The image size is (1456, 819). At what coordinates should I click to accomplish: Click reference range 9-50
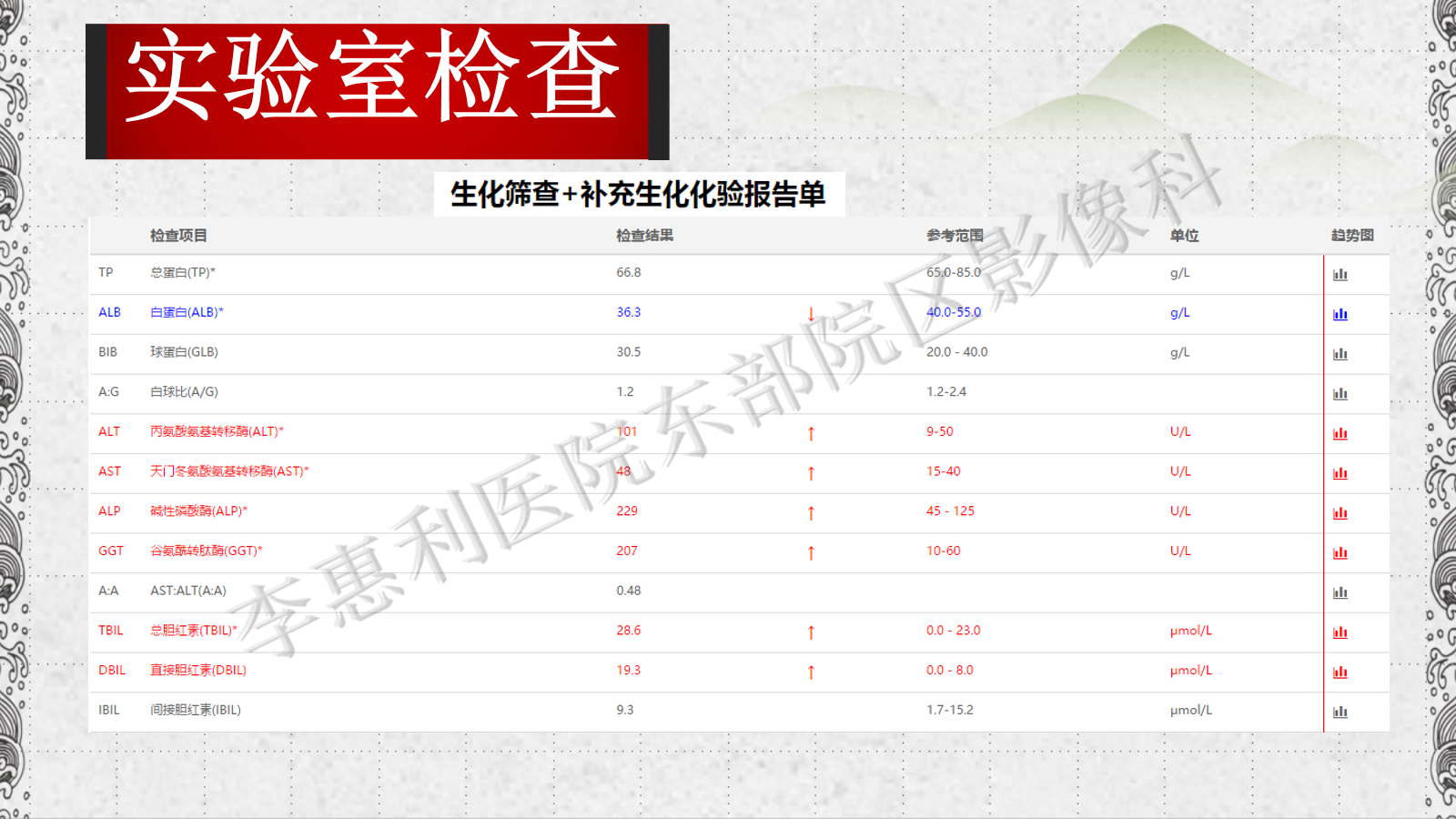940,431
